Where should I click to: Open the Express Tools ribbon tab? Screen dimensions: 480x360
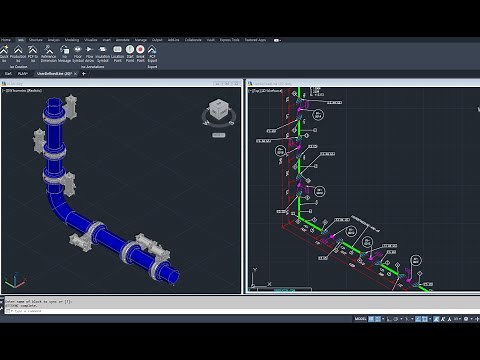tap(230, 40)
